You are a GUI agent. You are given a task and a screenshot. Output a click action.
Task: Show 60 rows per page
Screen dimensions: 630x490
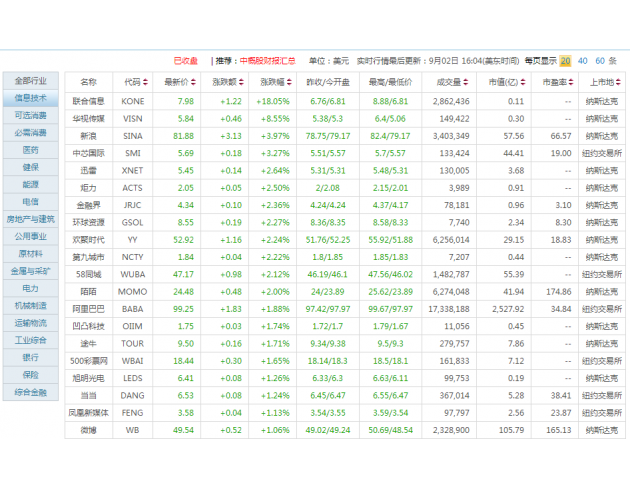pos(600,61)
